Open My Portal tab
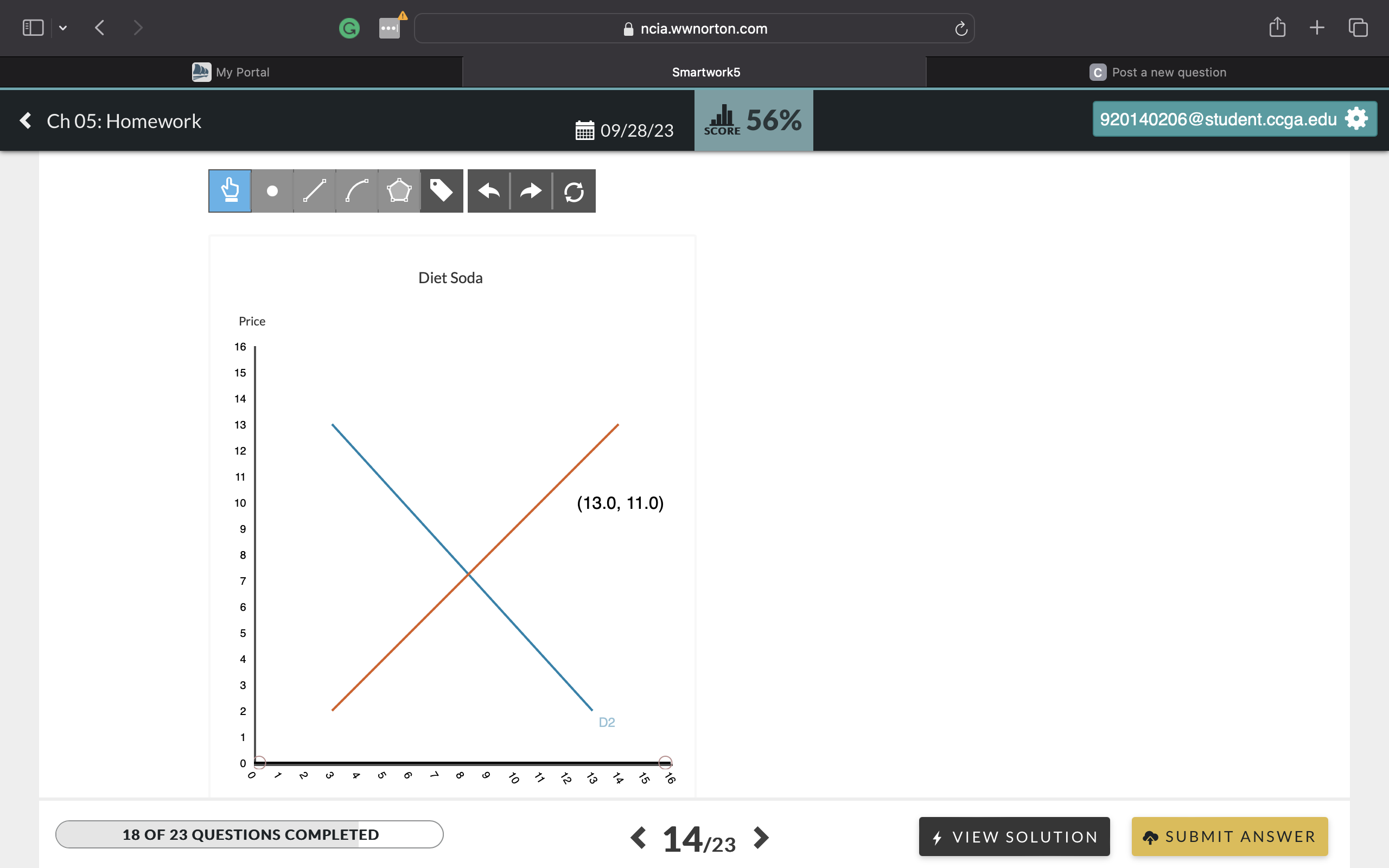Viewport: 1389px width, 868px height. (232, 72)
